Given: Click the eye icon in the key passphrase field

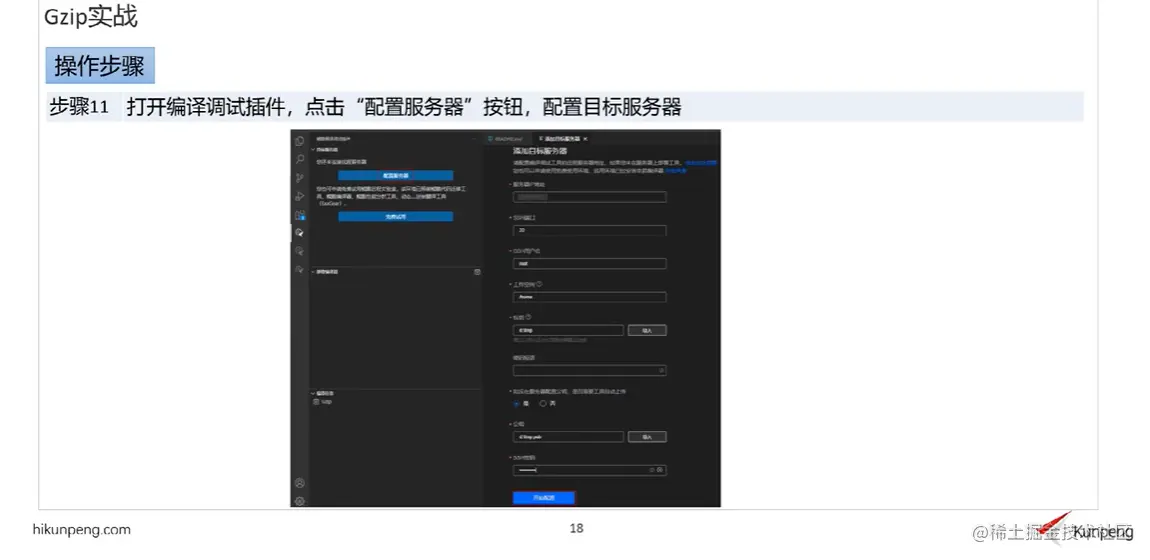Looking at the screenshot, I should pyautogui.click(x=662, y=371).
